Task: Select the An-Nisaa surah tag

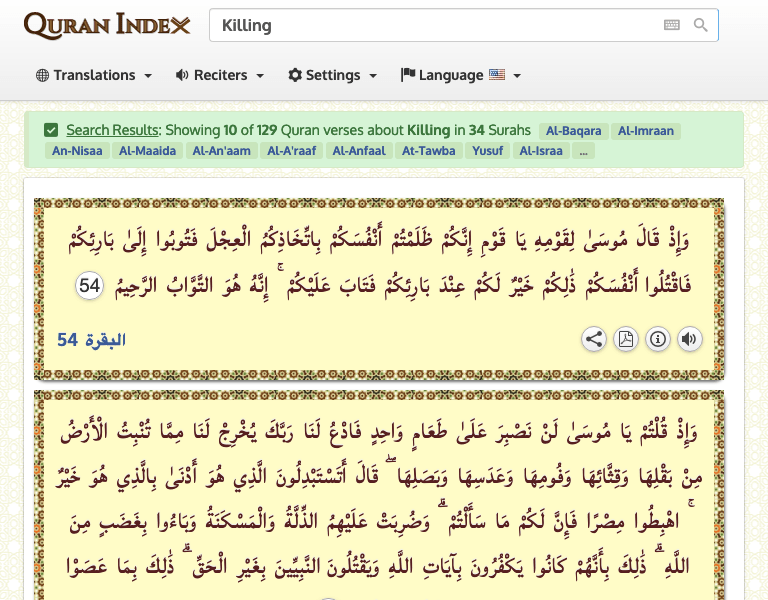Action: 76,151
